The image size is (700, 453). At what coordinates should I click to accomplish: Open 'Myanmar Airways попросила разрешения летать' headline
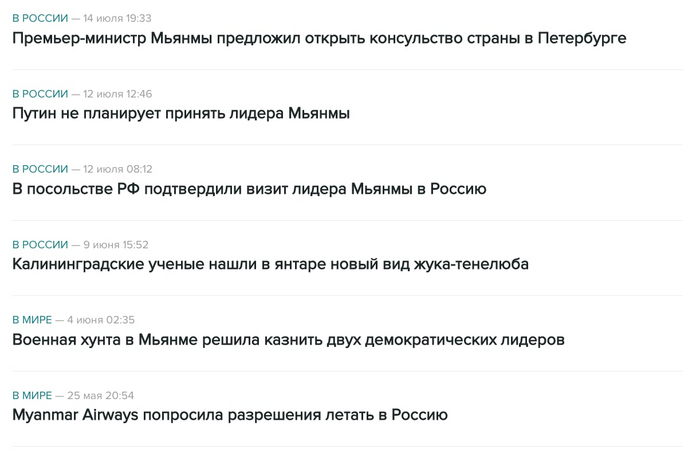[230, 414]
